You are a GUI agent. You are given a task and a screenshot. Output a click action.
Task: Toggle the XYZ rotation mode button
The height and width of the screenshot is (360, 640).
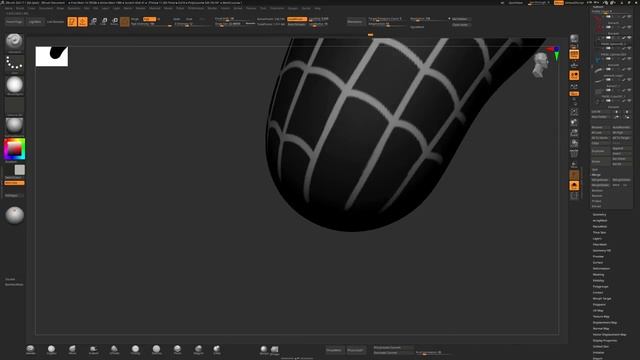[x=574, y=93]
